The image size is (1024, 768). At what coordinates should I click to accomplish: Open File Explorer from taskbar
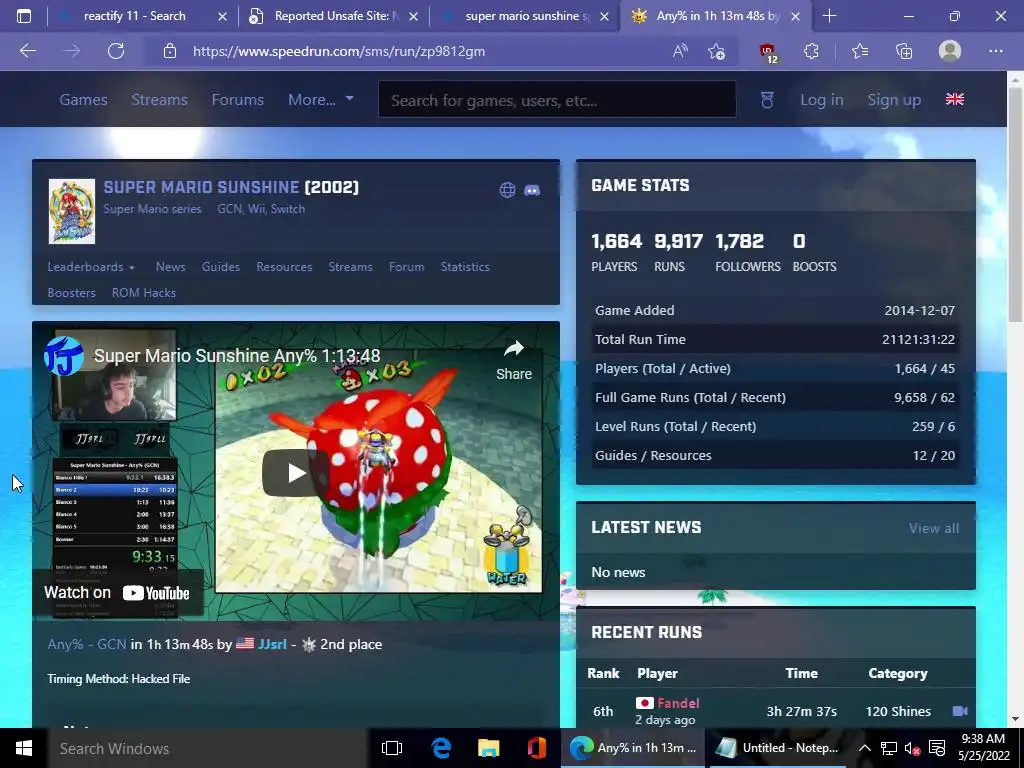(x=488, y=748)
